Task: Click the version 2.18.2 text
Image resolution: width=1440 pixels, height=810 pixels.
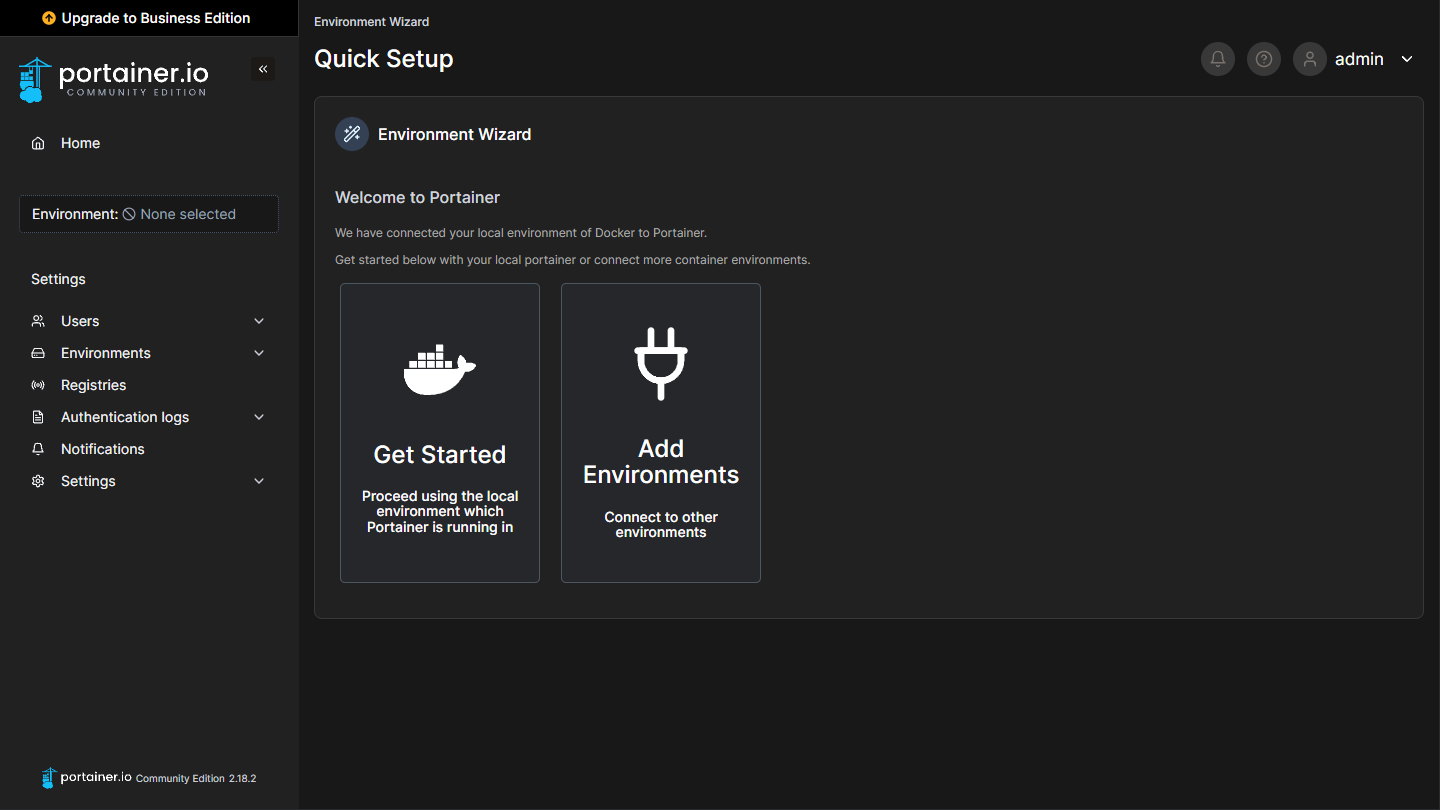Action: coord(243,778)
